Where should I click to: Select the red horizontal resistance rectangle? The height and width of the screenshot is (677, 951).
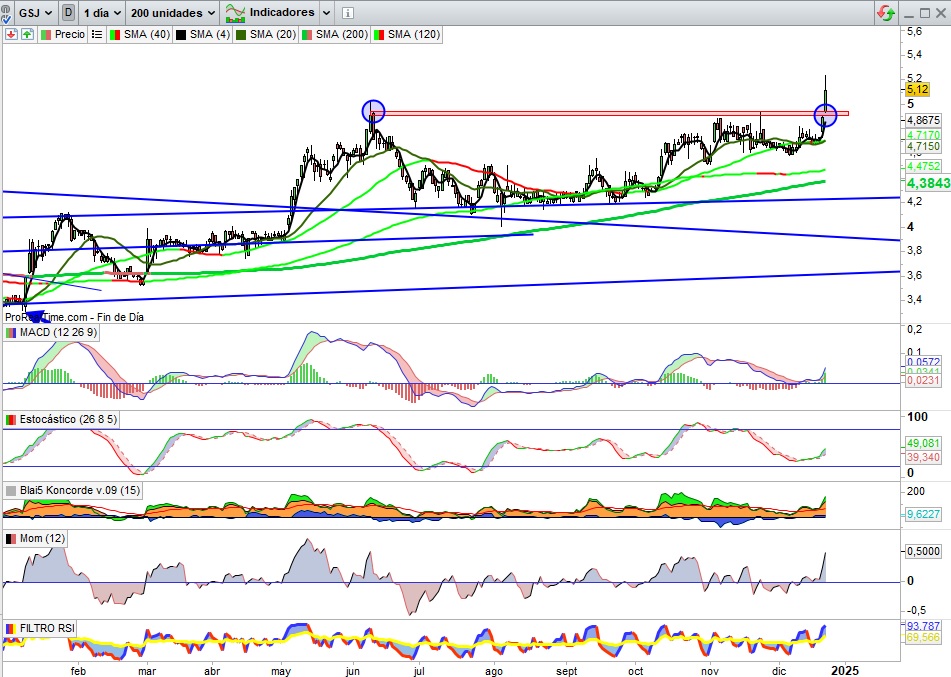coord(610,113)
